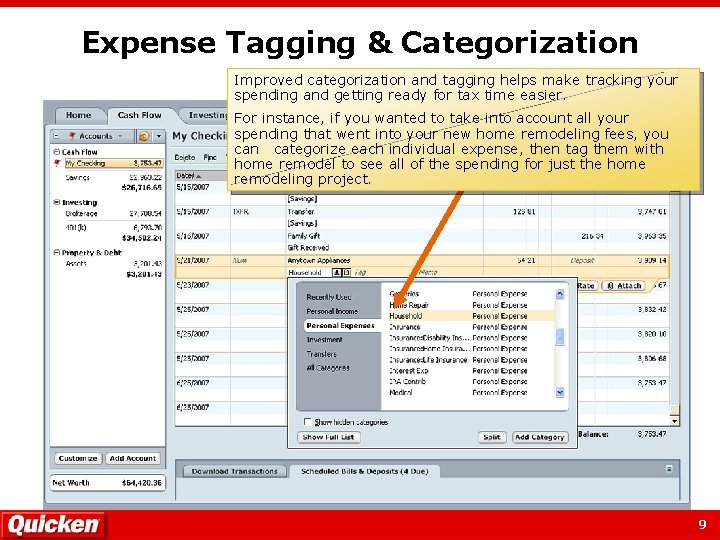Click the first small icon beside Household field
The height and width of the screenshot is (540, 720).
(337, 272)
